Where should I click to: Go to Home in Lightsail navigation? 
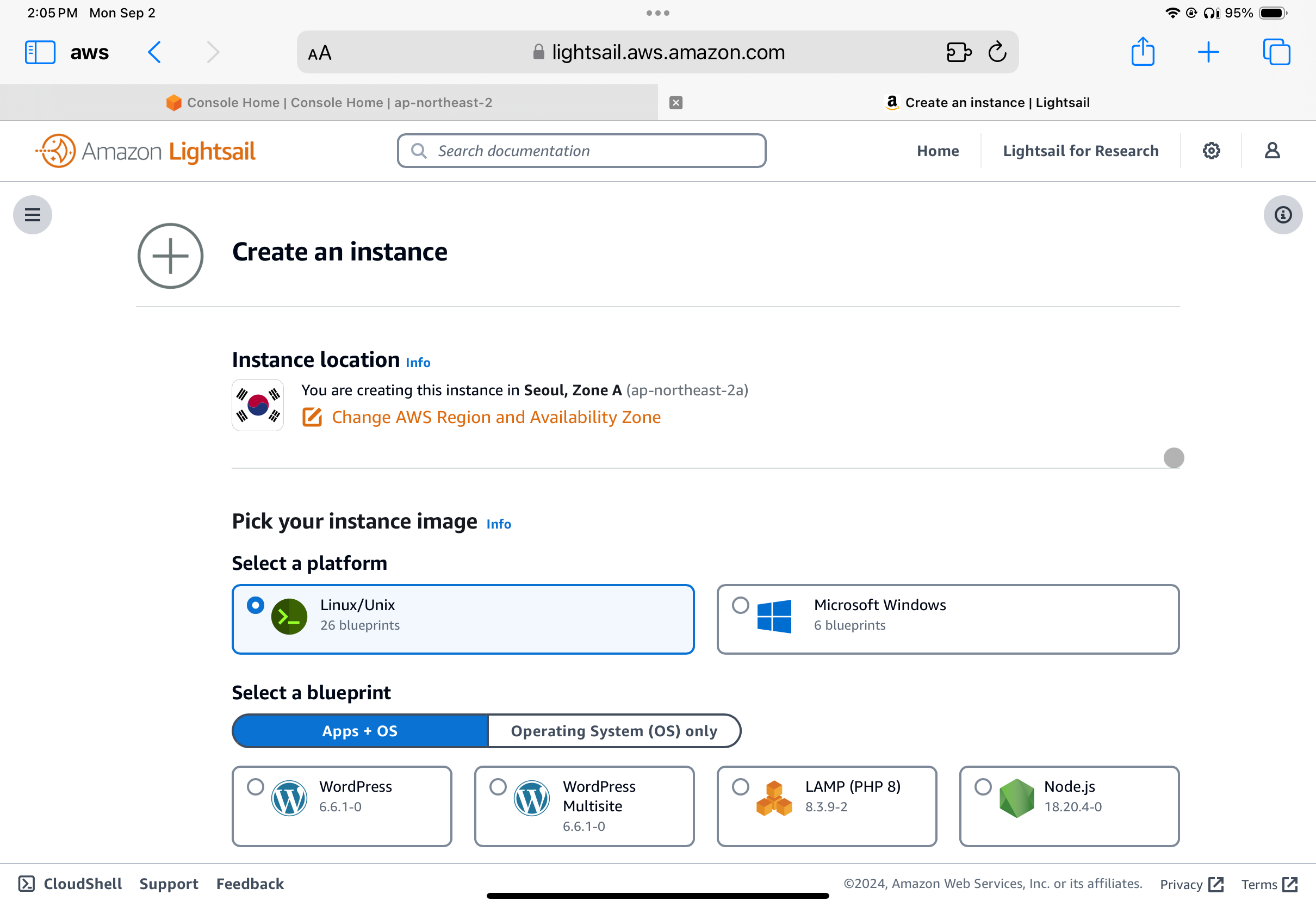(938, 151)
